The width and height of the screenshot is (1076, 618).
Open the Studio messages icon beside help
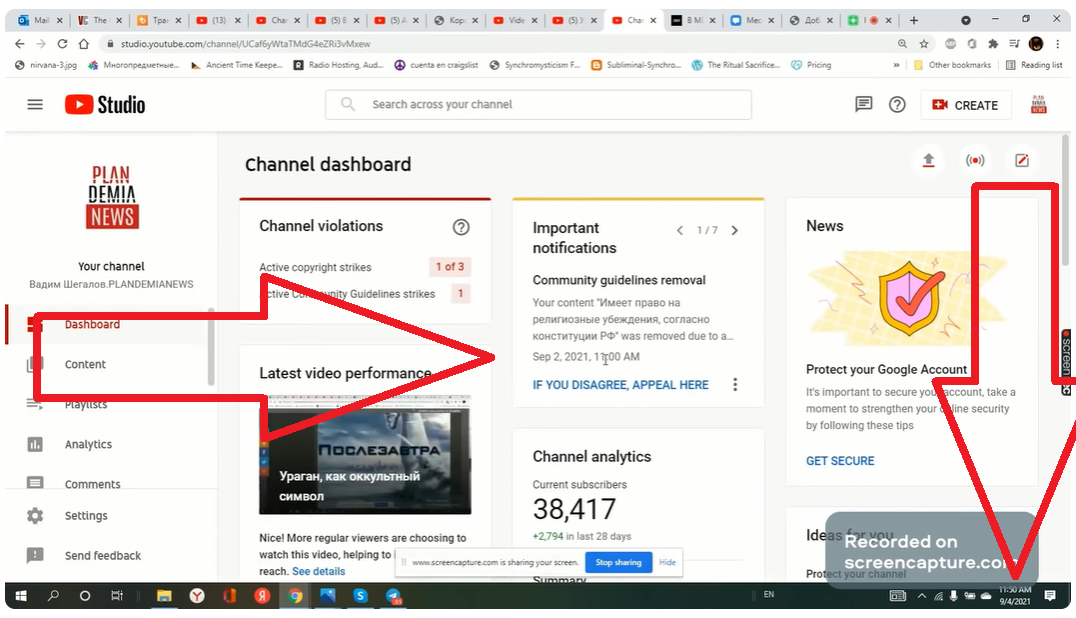pyautogui.click(x=863, y=104)
